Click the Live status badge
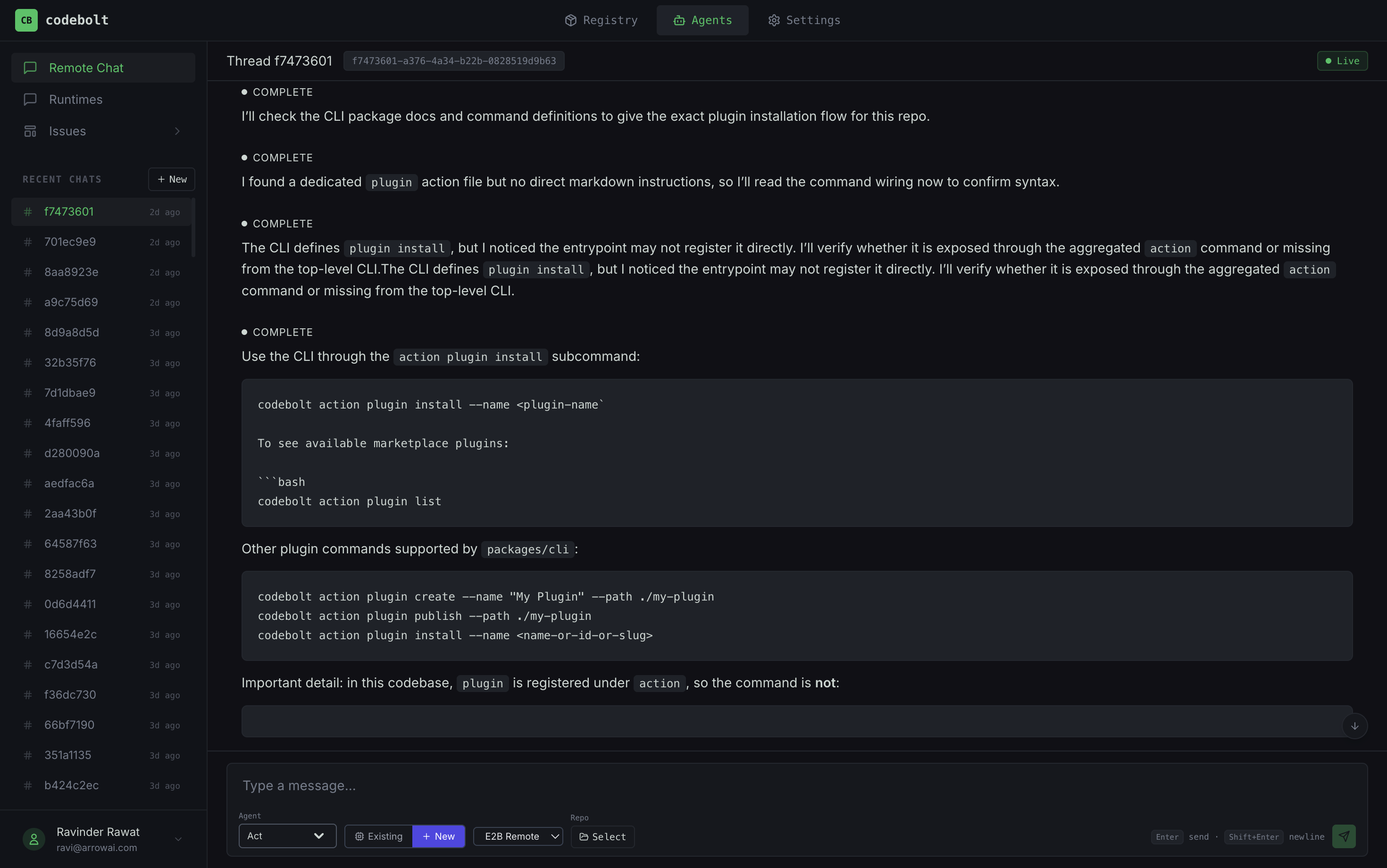The height and width of the screenshot is (868, 1387). [1342, 61]
